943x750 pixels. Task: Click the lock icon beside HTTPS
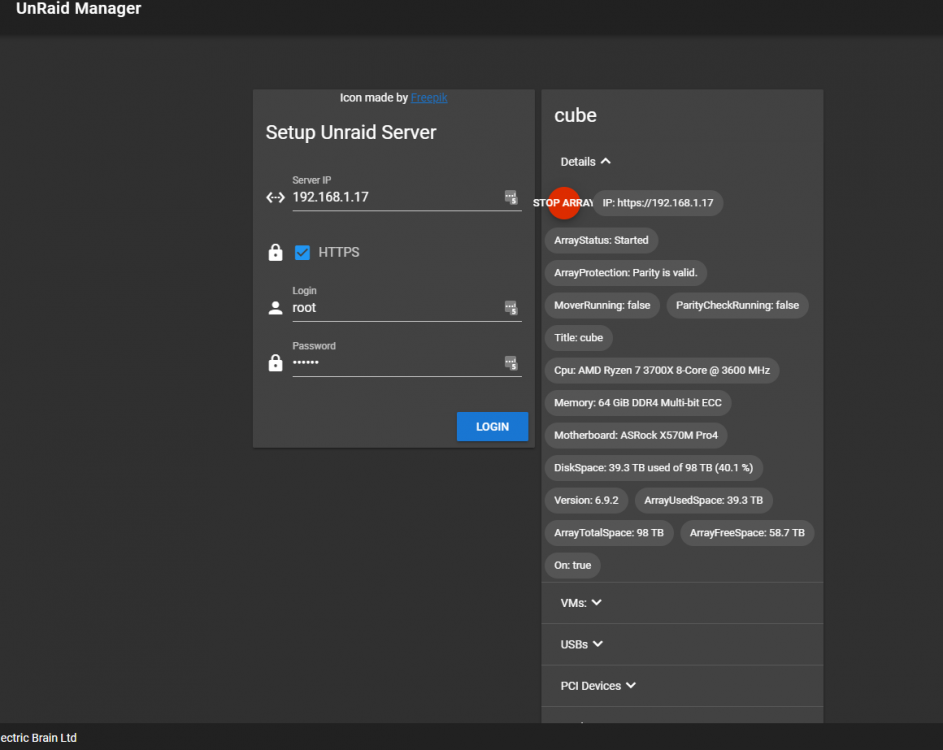tap(275, 253)
